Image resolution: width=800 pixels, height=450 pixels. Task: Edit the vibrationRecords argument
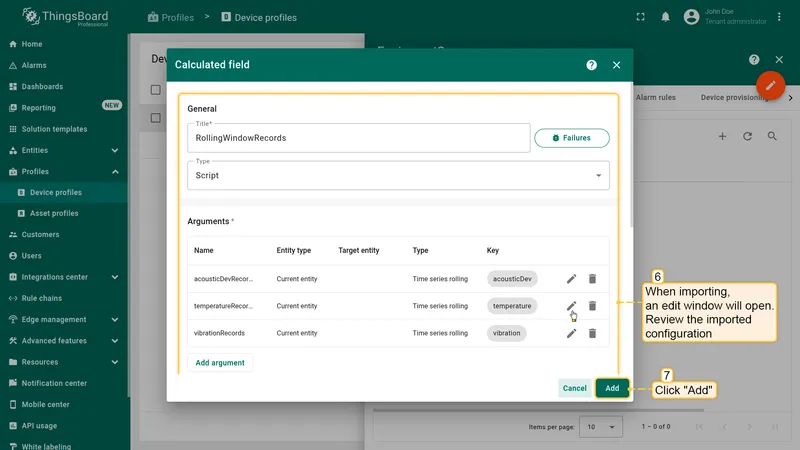[571, 333]
